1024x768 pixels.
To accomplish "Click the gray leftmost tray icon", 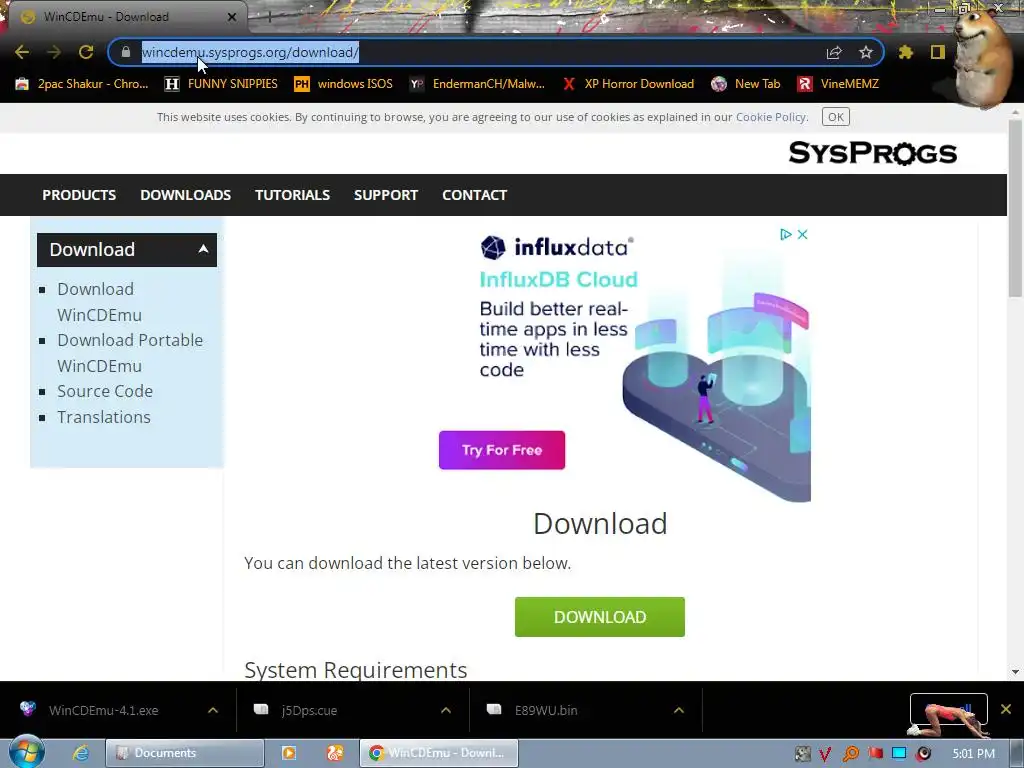I will (802, 754).
